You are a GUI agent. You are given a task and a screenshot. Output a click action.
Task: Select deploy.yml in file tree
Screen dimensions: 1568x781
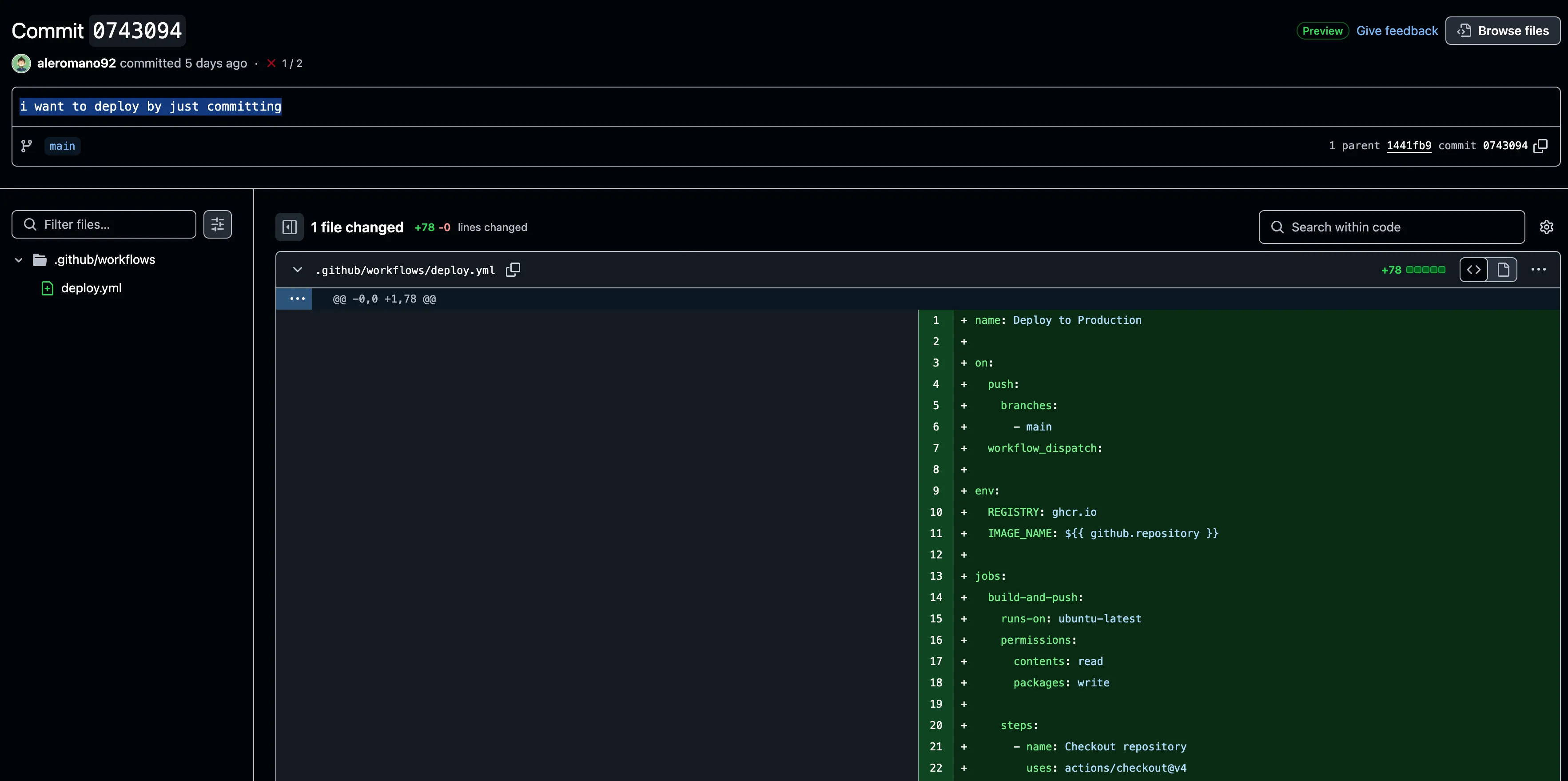pyautogui.click(x=92, y=288)
